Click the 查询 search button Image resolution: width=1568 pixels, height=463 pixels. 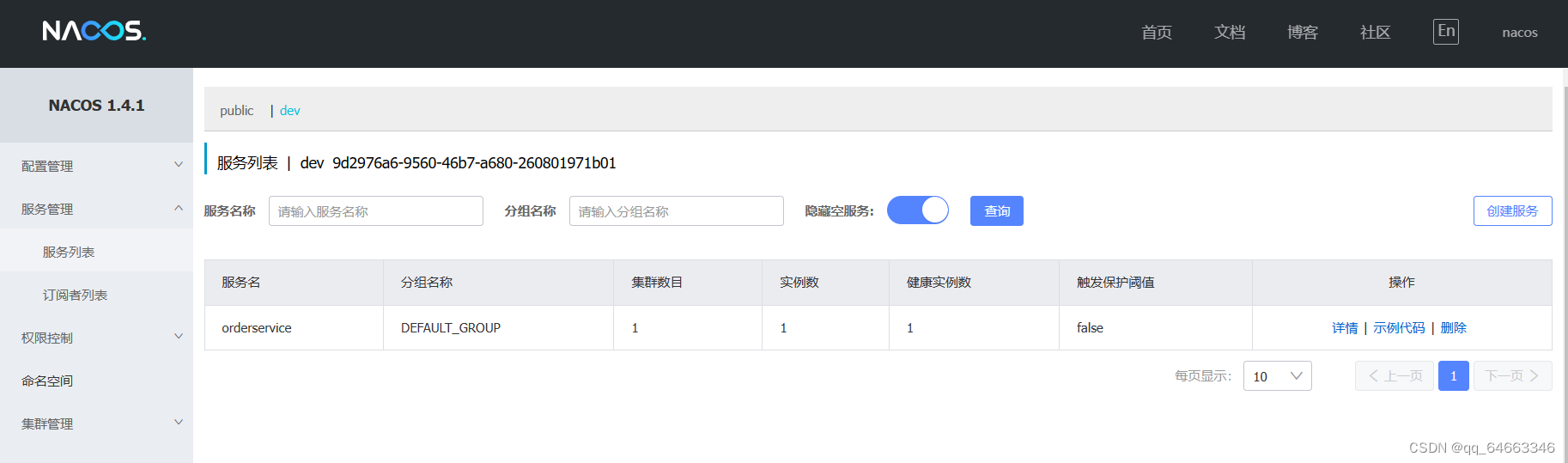pyautogui.click(x=997, y=210)
